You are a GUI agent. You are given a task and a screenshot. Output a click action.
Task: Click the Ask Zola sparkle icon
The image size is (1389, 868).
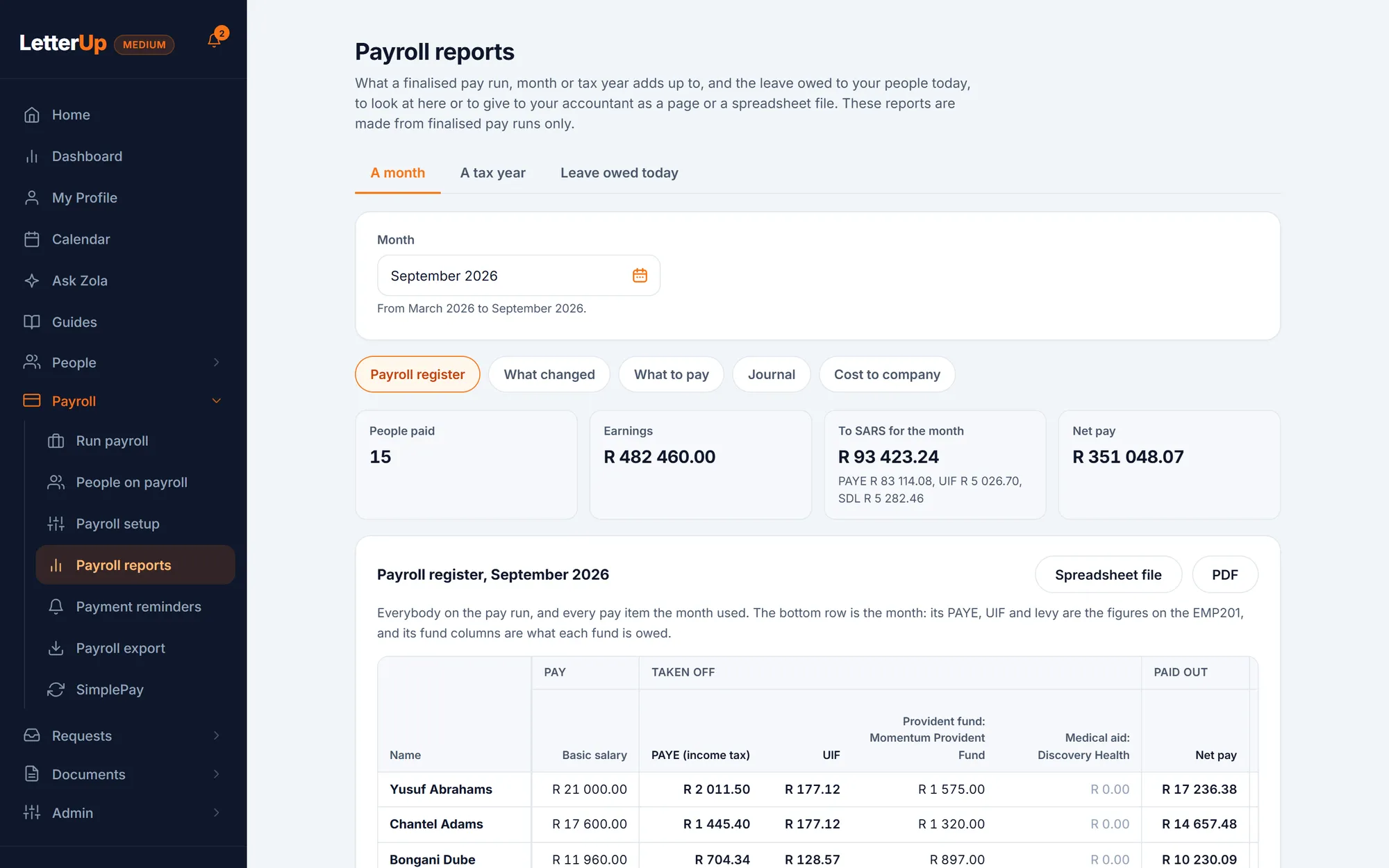pyautogui.click(x=32, y=281)
